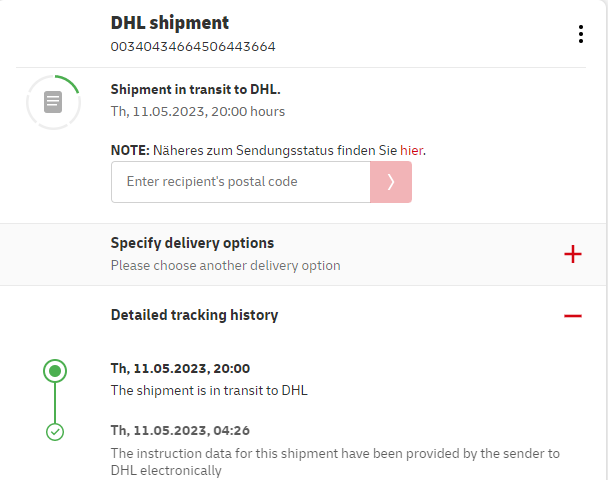The height and width of the screenshot is (480, 608).
Task: Focus the recipient's postal code field
Action: tap(240, 182)
